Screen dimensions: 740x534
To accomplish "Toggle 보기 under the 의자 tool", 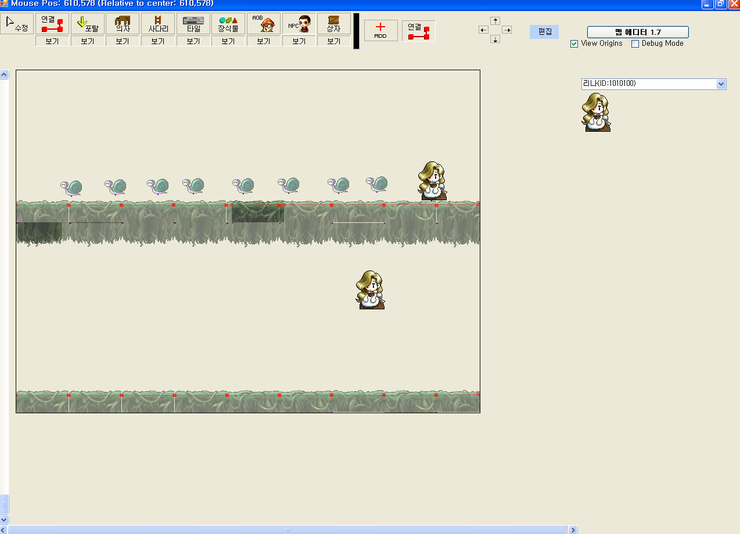I will point(122,41).
